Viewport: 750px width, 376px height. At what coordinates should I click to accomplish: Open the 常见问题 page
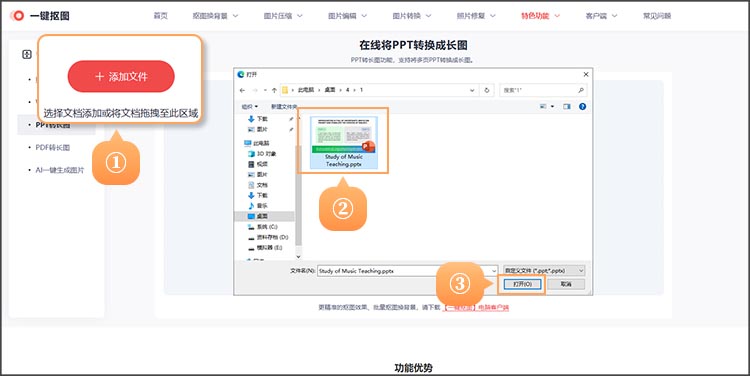[657, 16]
